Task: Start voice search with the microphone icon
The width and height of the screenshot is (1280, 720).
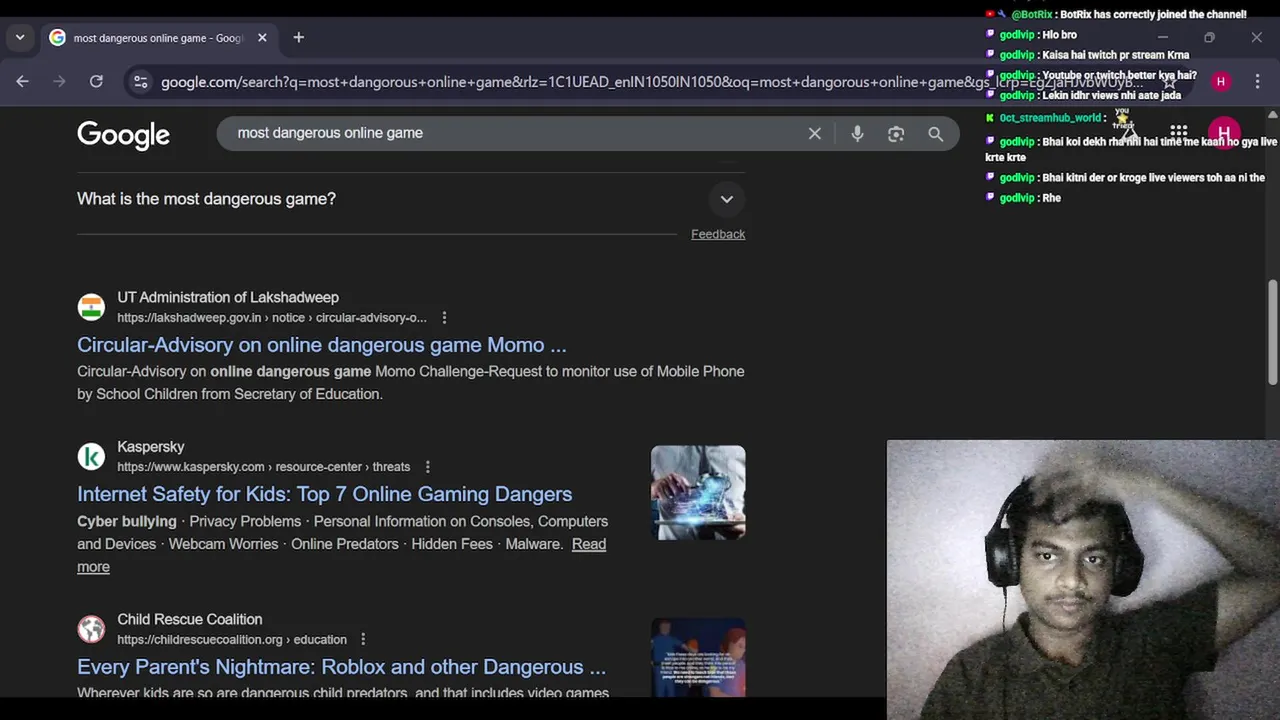Action: coord(857,133)
